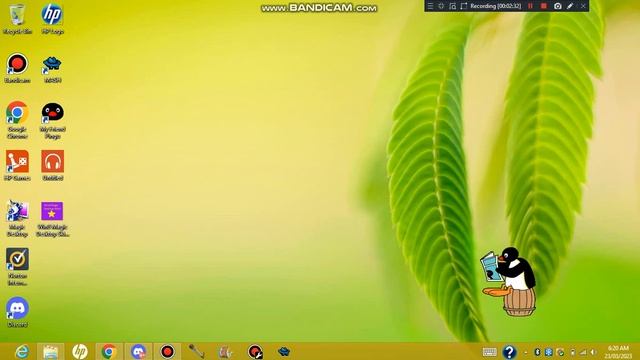
Task: Click Bandicam record icon in taskbar
Action: click(x=167, y=351)
